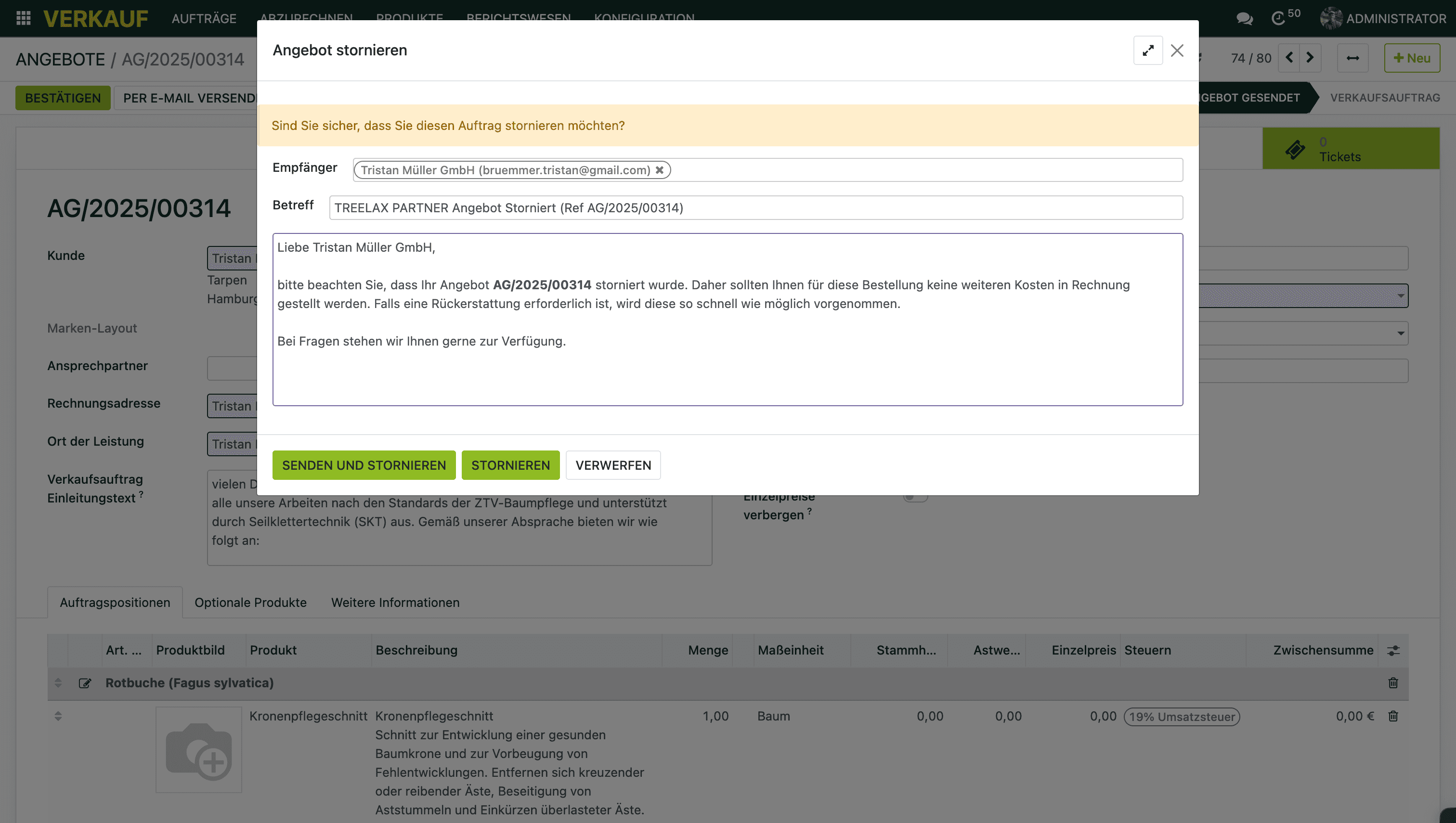Go to the next record arrow
This screenshot has height=823, width=1456.
pyautogui.click(x=1310, y=58)
